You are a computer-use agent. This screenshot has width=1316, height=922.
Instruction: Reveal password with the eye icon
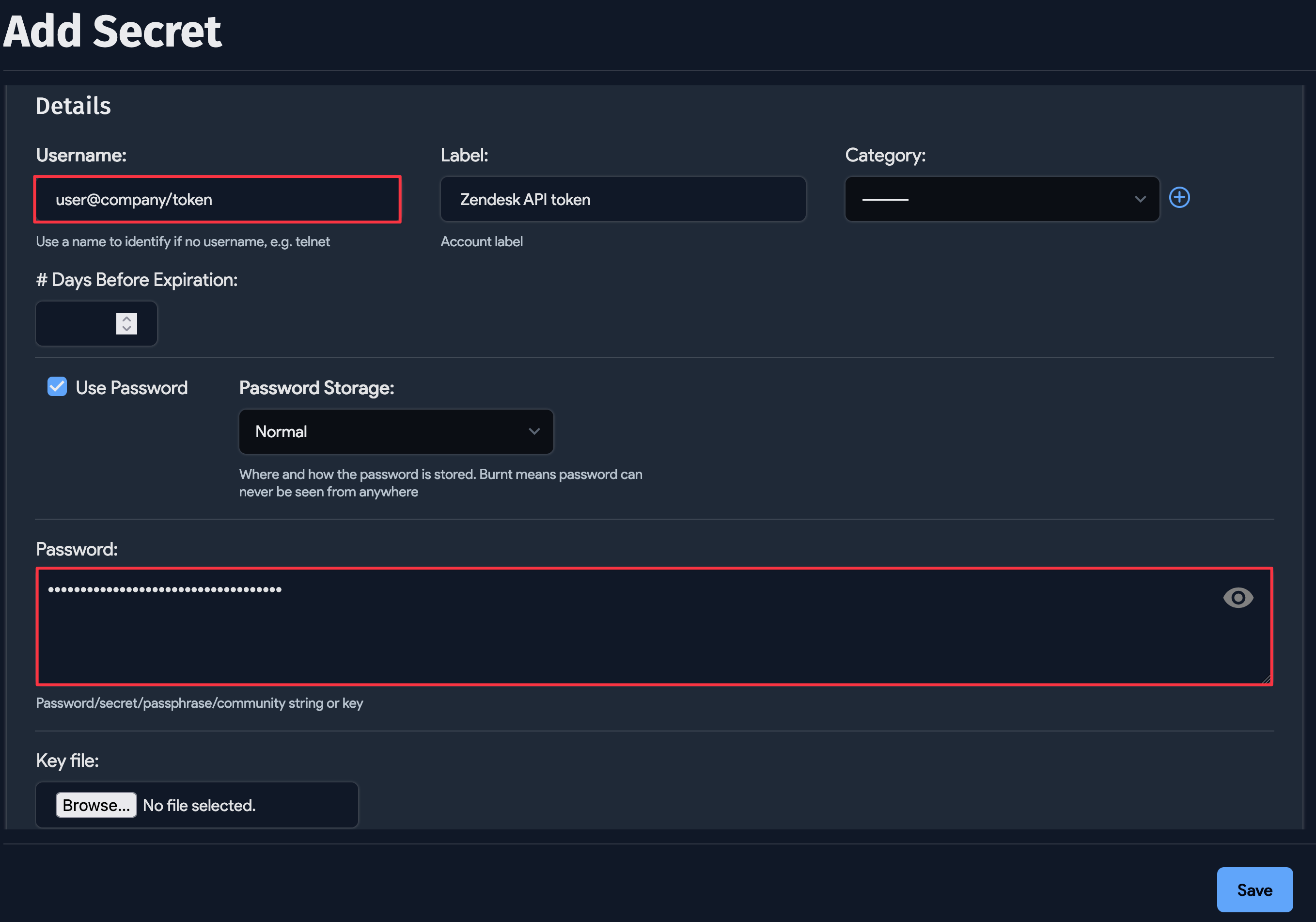tap(1238, 598)
